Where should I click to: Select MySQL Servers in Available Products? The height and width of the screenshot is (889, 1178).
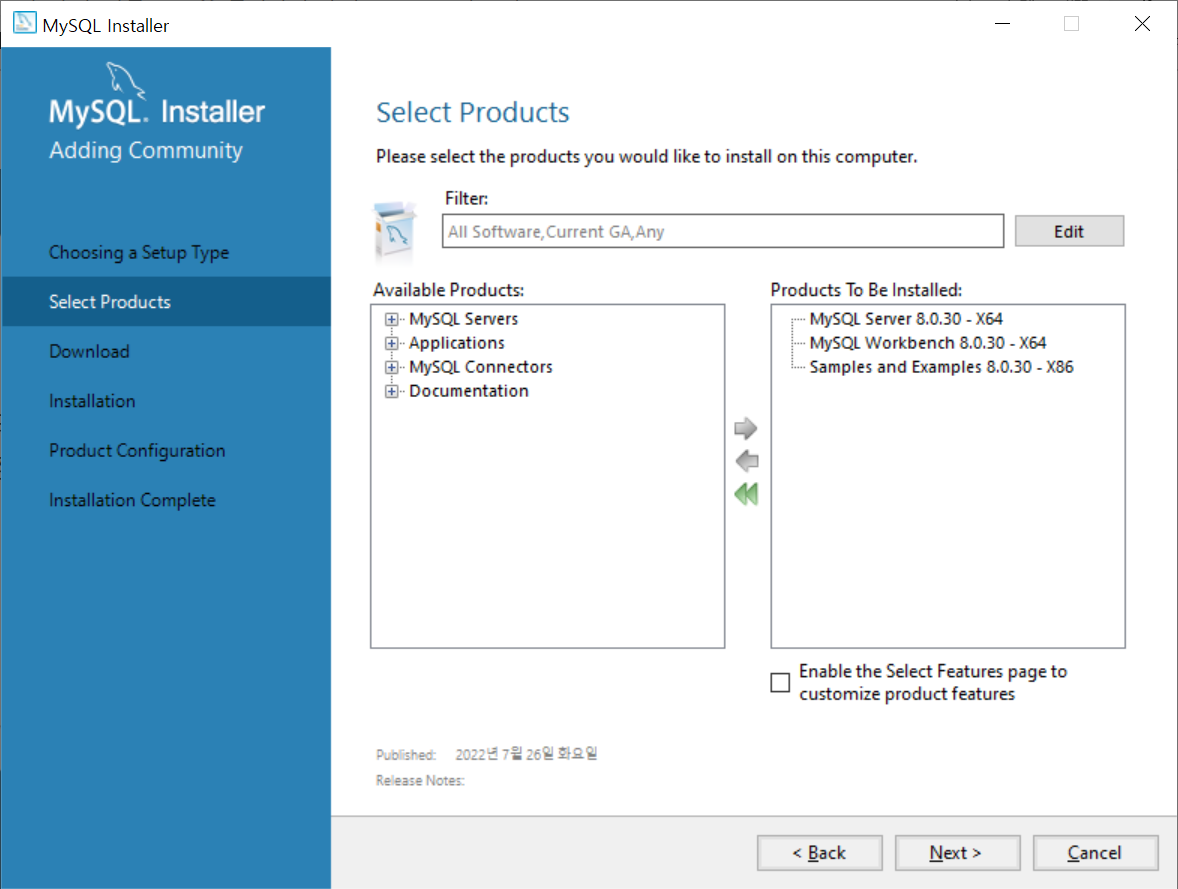click(x=464, y=319)
